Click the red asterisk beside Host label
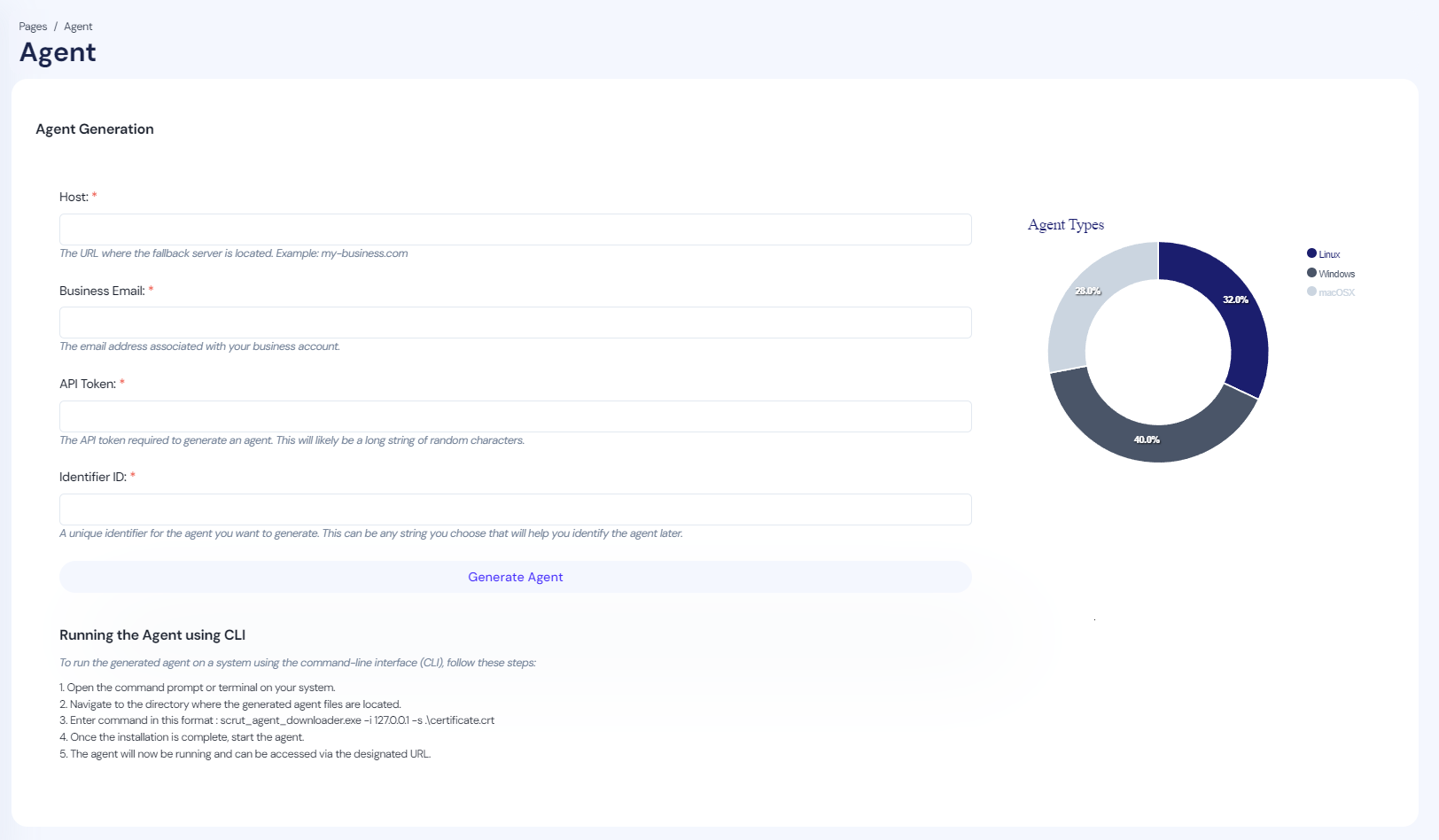This screenshot has height=840, width=1439. click(93, 197)
